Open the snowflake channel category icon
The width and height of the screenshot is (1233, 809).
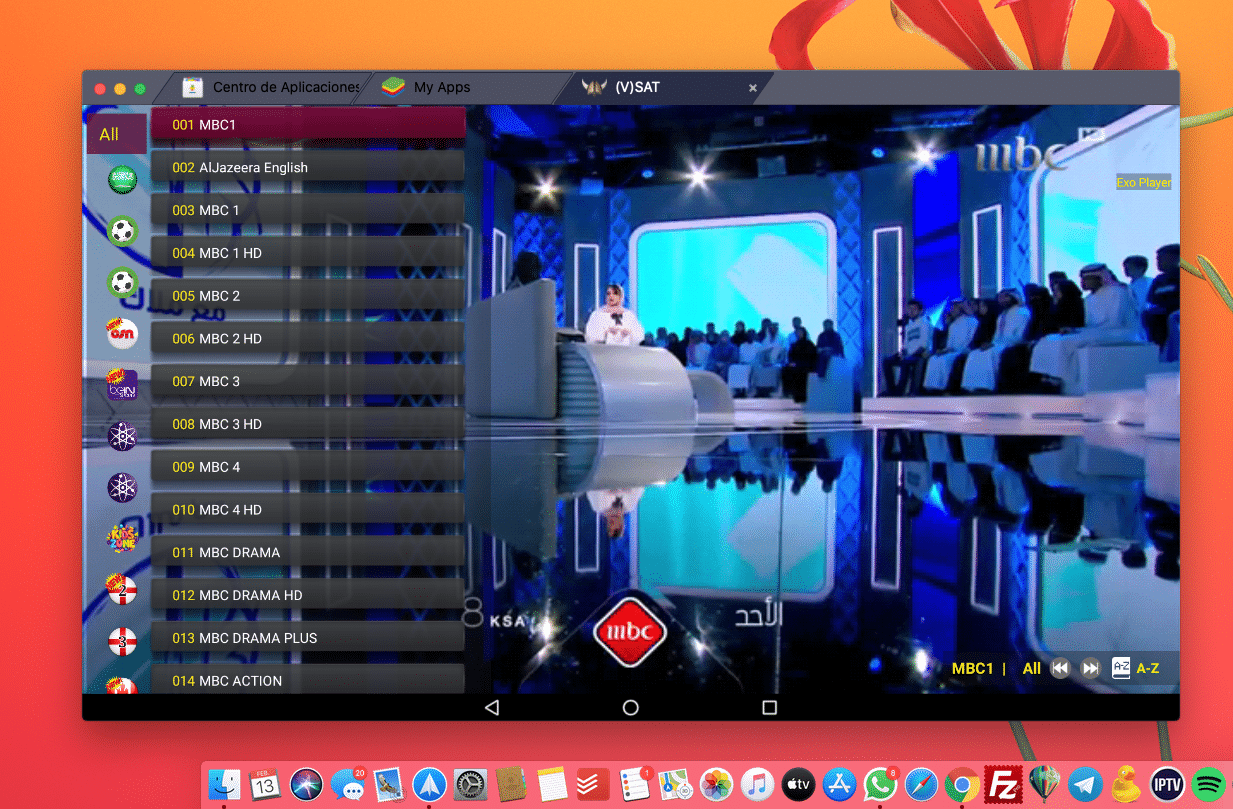click(x=121, y=435)
